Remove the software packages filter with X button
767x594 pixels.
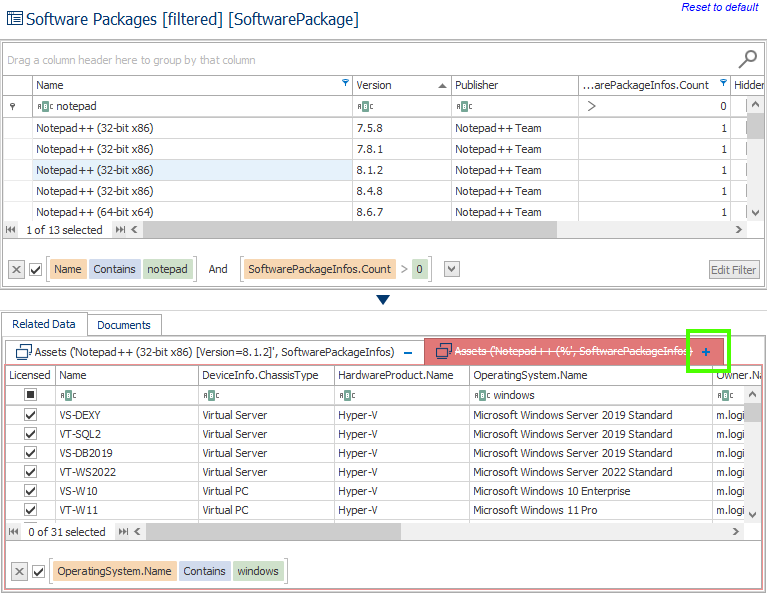pos(17,269)
